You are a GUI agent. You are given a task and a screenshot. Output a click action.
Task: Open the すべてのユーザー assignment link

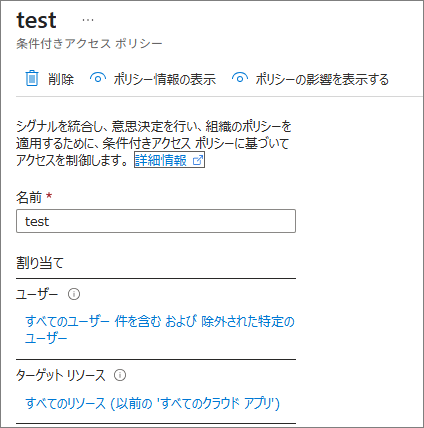point(160,330)
